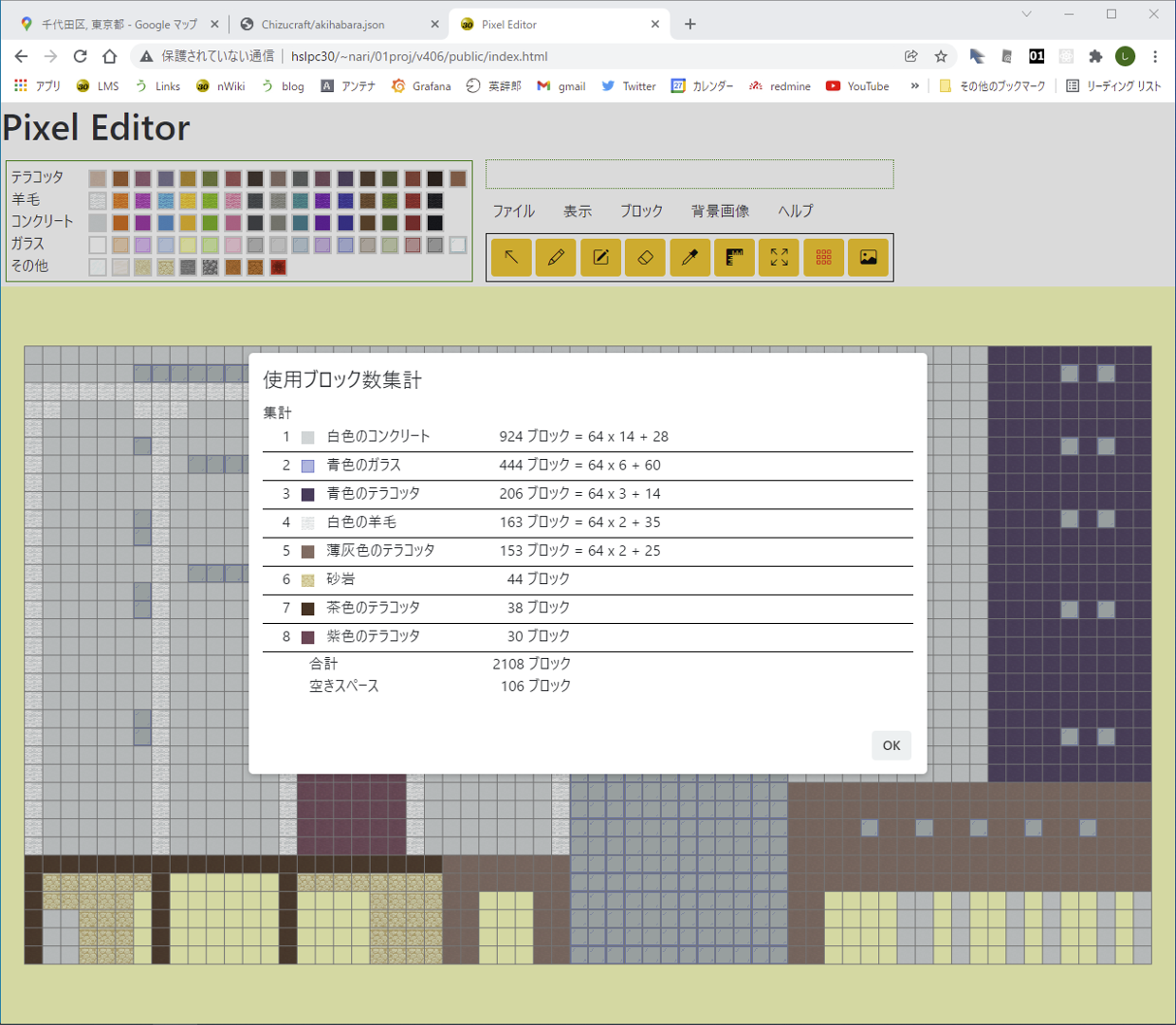This screenshot has width=1176, height=1025.
Task: Click the fullscreen expand arrows tool
Action: pos(779,257)
